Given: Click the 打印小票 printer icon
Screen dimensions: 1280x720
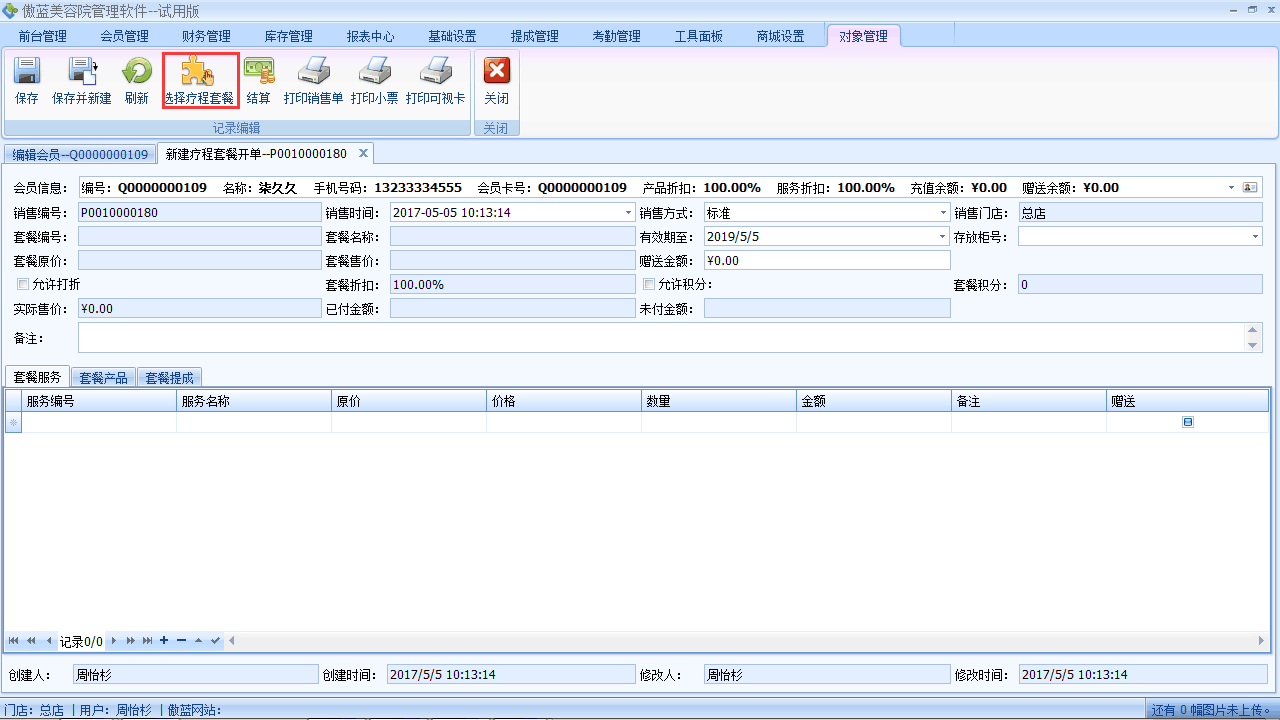Looking at the screenshot, I should 374,73.
